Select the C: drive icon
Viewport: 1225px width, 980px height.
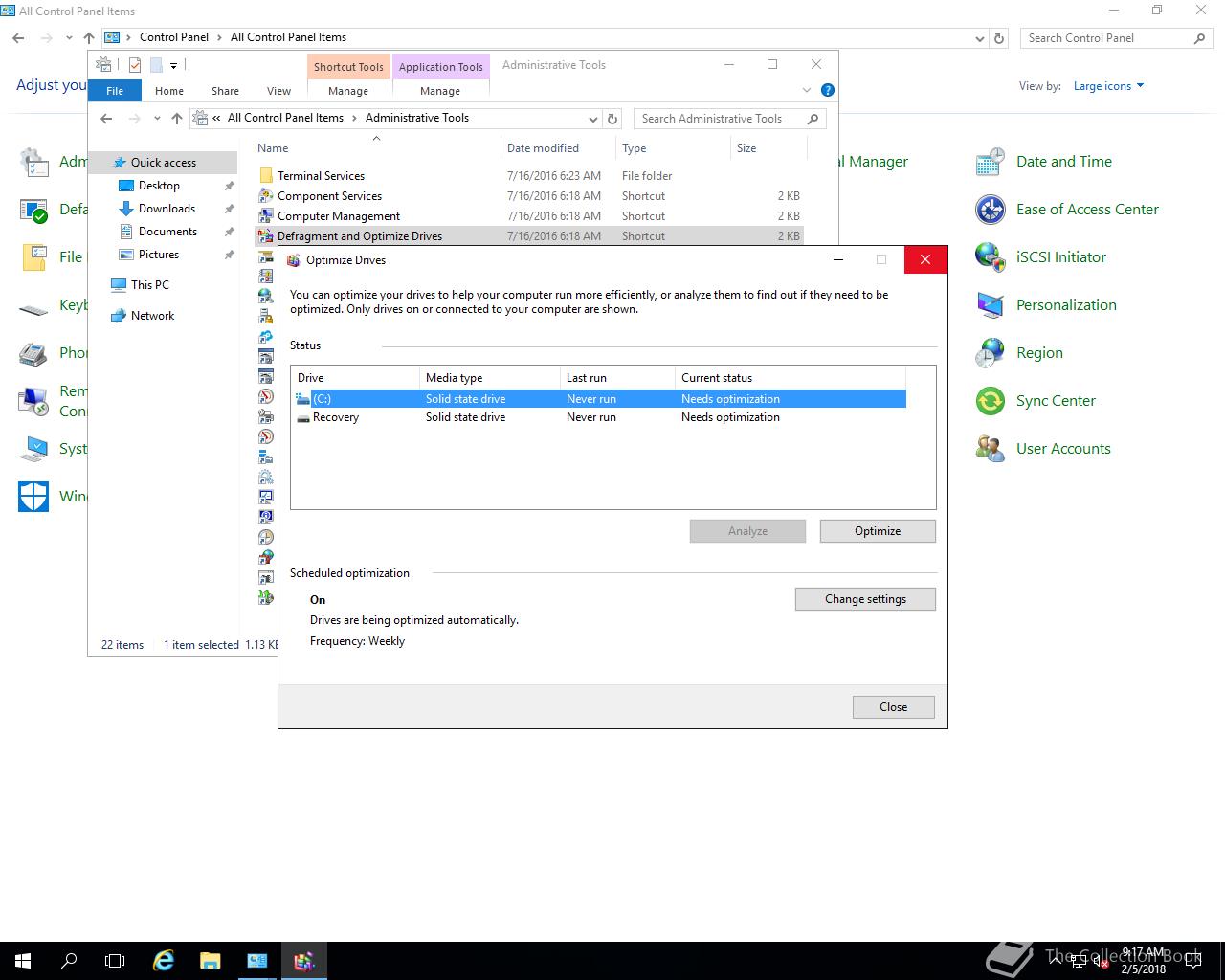point(303,399)
